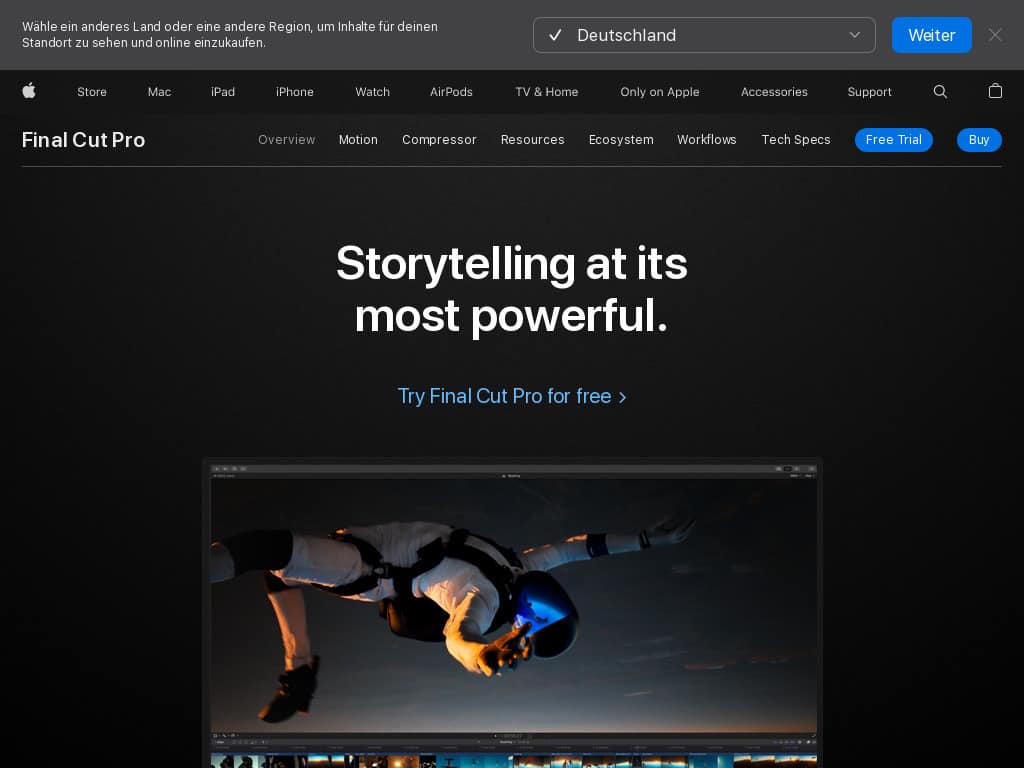Image resolution: width=1024 pixels, height=768 pixels.
Task: Open the Only on Apple menu item
Action: click(660, 92)
